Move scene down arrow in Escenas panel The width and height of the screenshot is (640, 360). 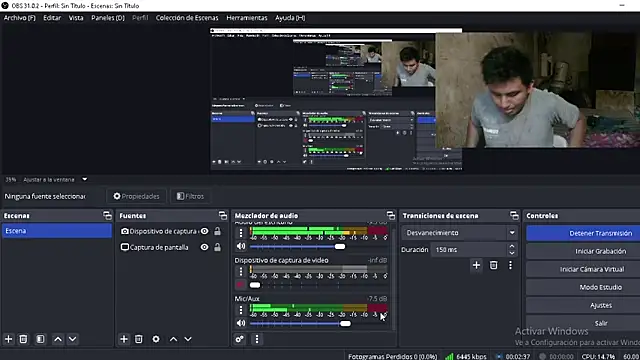[73, 339]
